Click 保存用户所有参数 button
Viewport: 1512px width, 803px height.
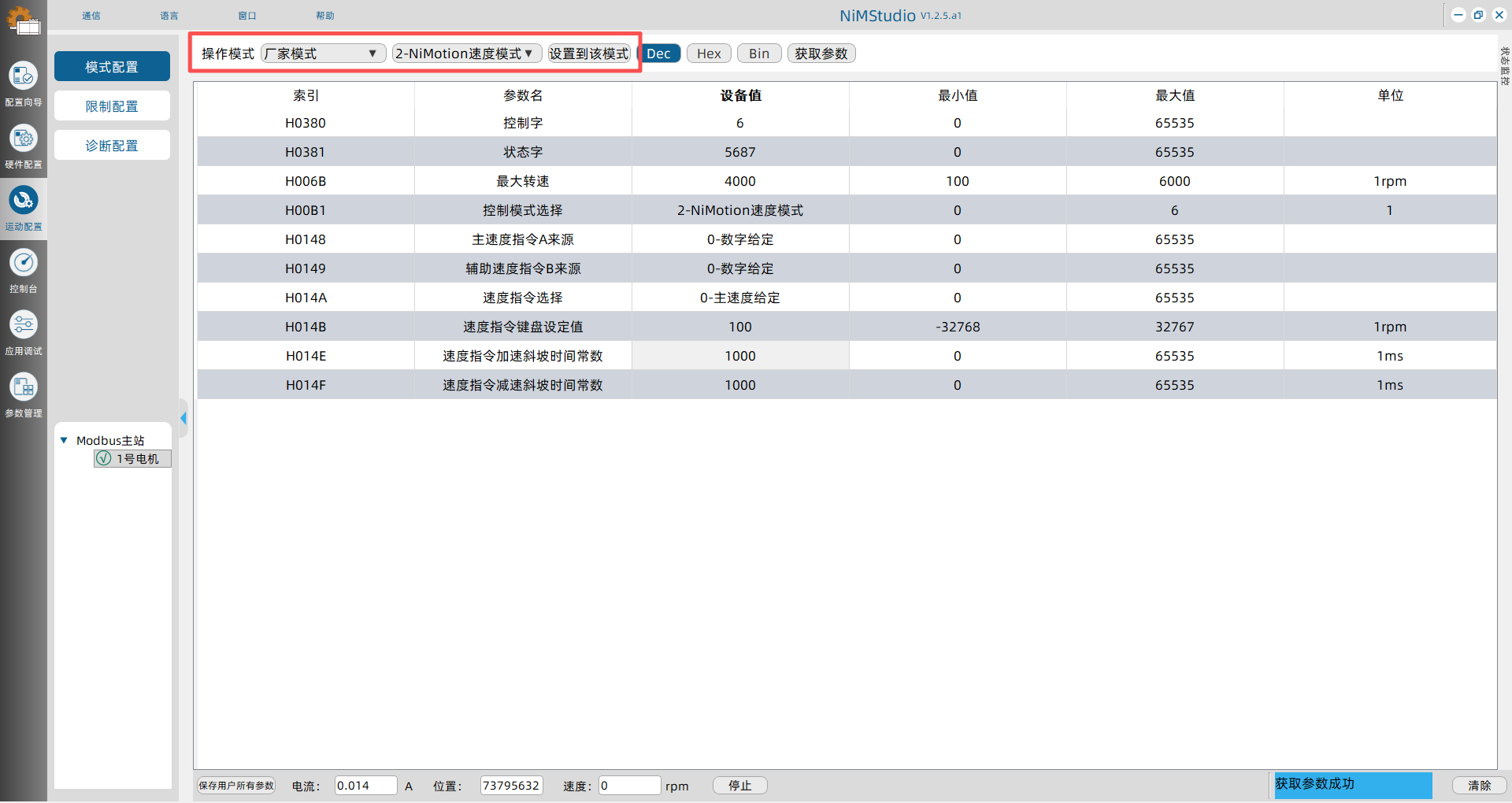(x=236, y=786)
